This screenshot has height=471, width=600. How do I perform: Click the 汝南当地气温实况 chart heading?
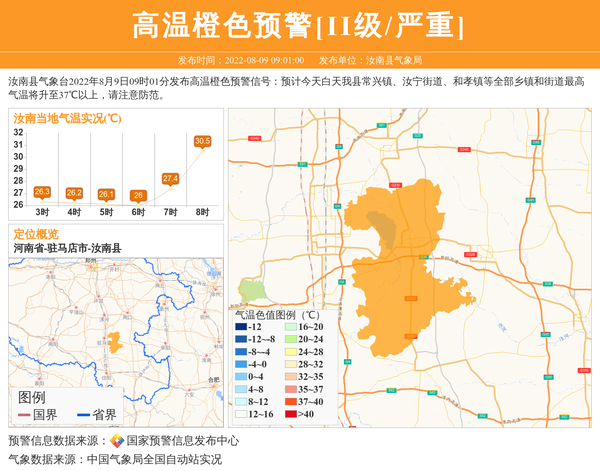[67, 118]
